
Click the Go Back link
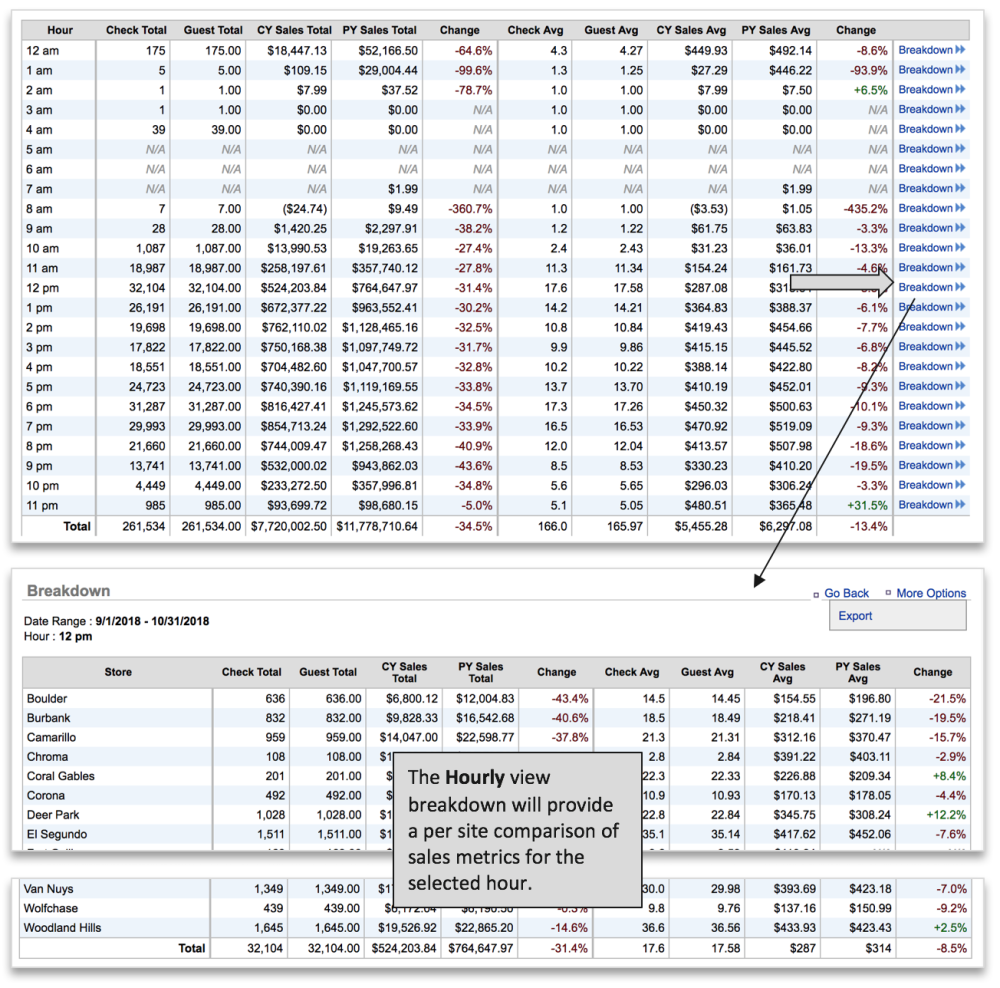846,593
